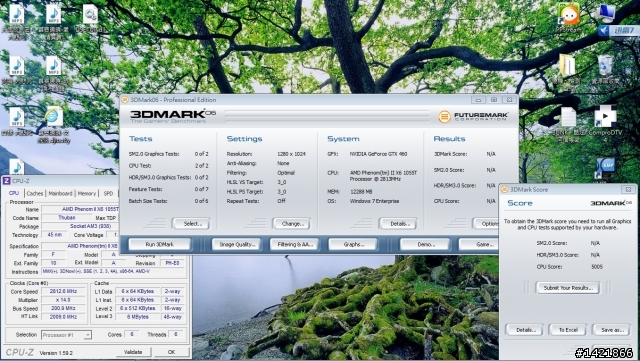Screen dimensions: 640x361
Task: Click the Resolution value 1280 x 1024
Action: (x=291, y=154)
